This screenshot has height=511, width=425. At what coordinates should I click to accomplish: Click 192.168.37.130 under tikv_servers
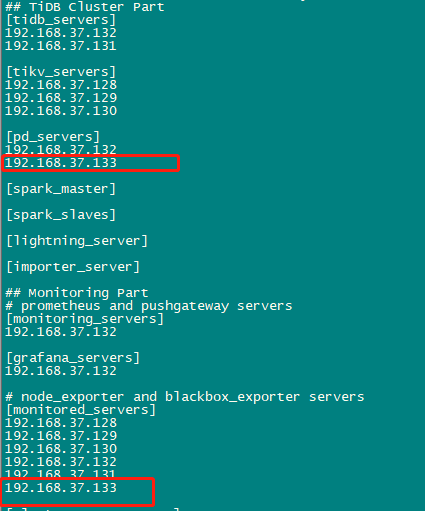click(x=61, y=111)
